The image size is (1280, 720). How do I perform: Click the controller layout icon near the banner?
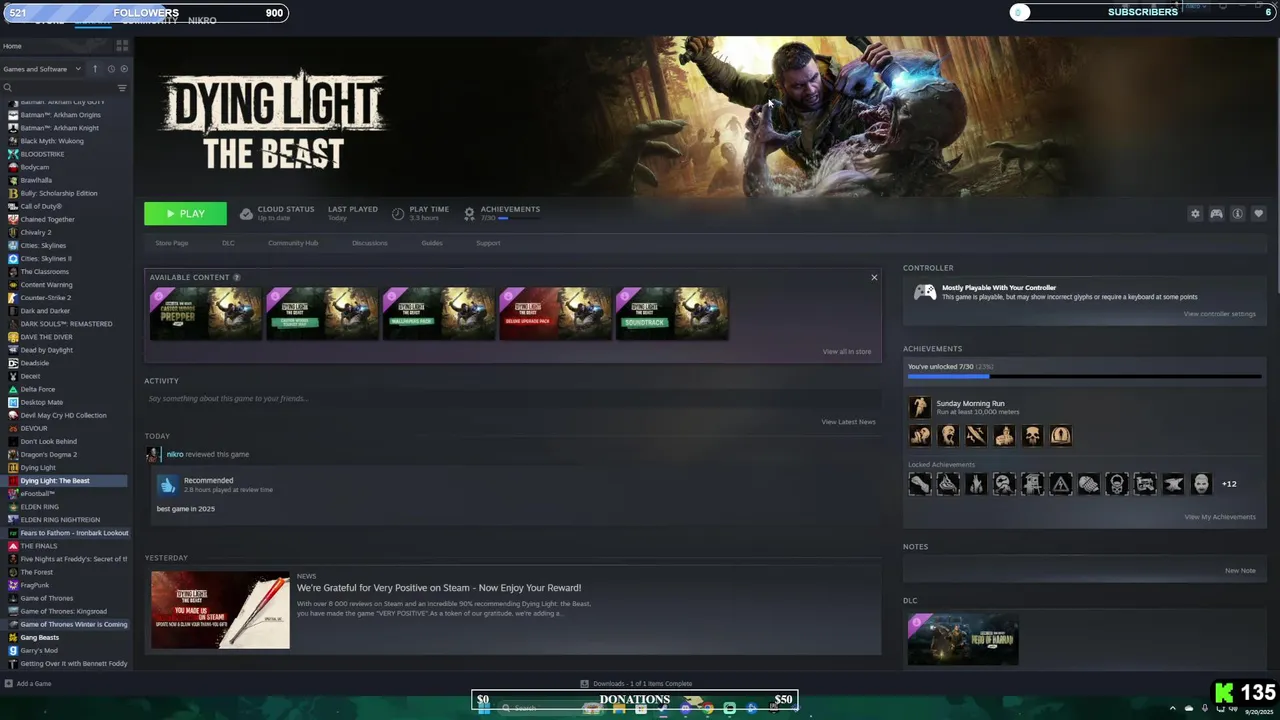coord(1216,214)
